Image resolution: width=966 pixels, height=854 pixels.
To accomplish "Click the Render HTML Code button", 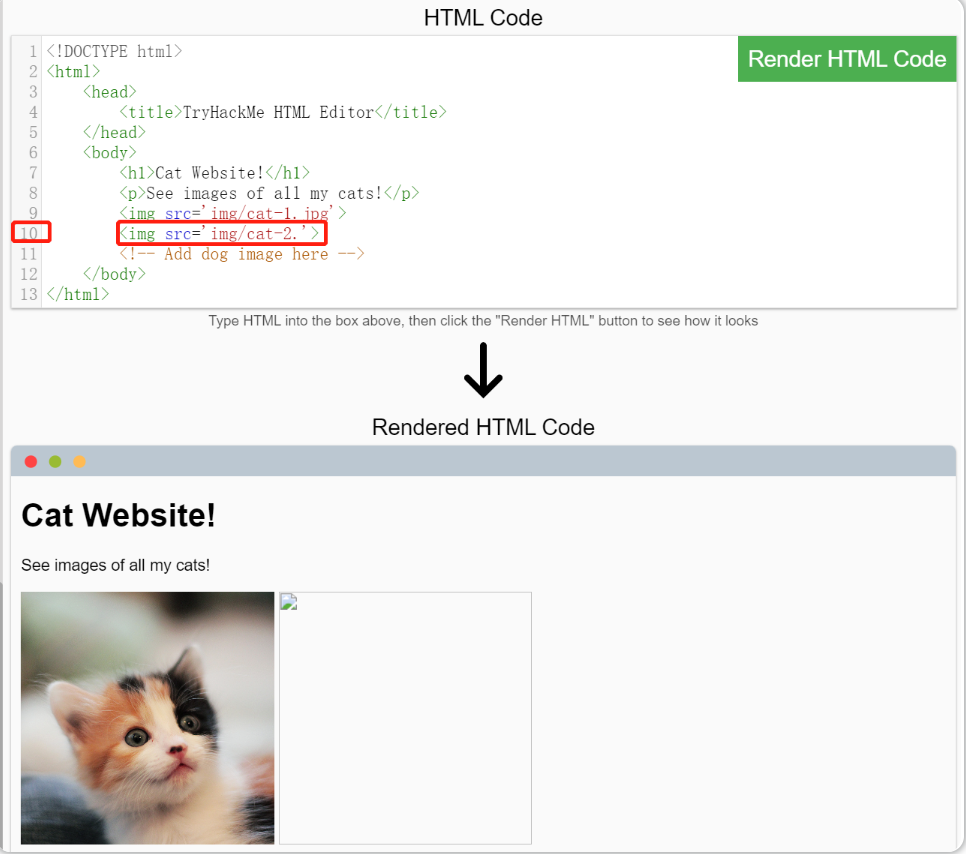I will [846, 59].
